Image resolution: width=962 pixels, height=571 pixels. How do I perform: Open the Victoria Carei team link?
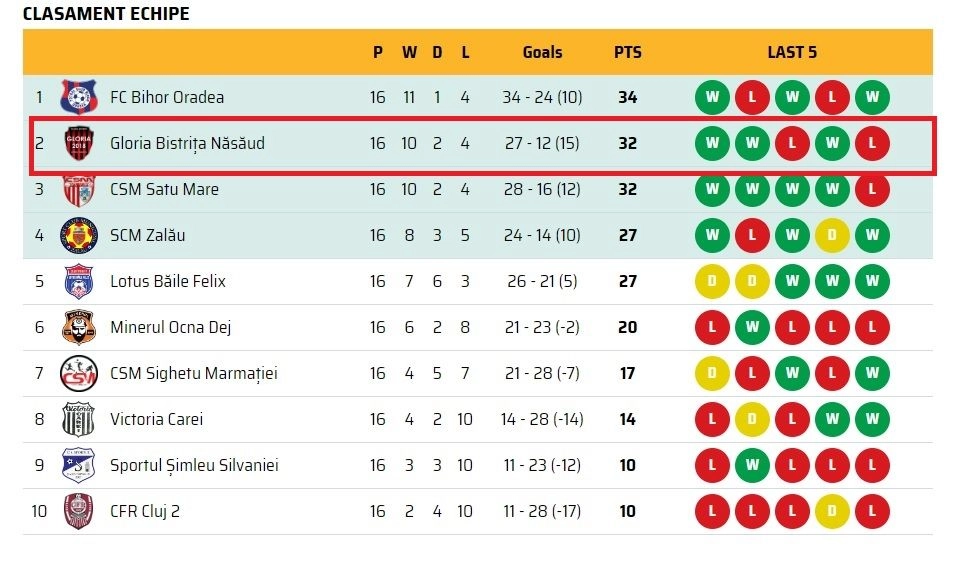[156, 419]
